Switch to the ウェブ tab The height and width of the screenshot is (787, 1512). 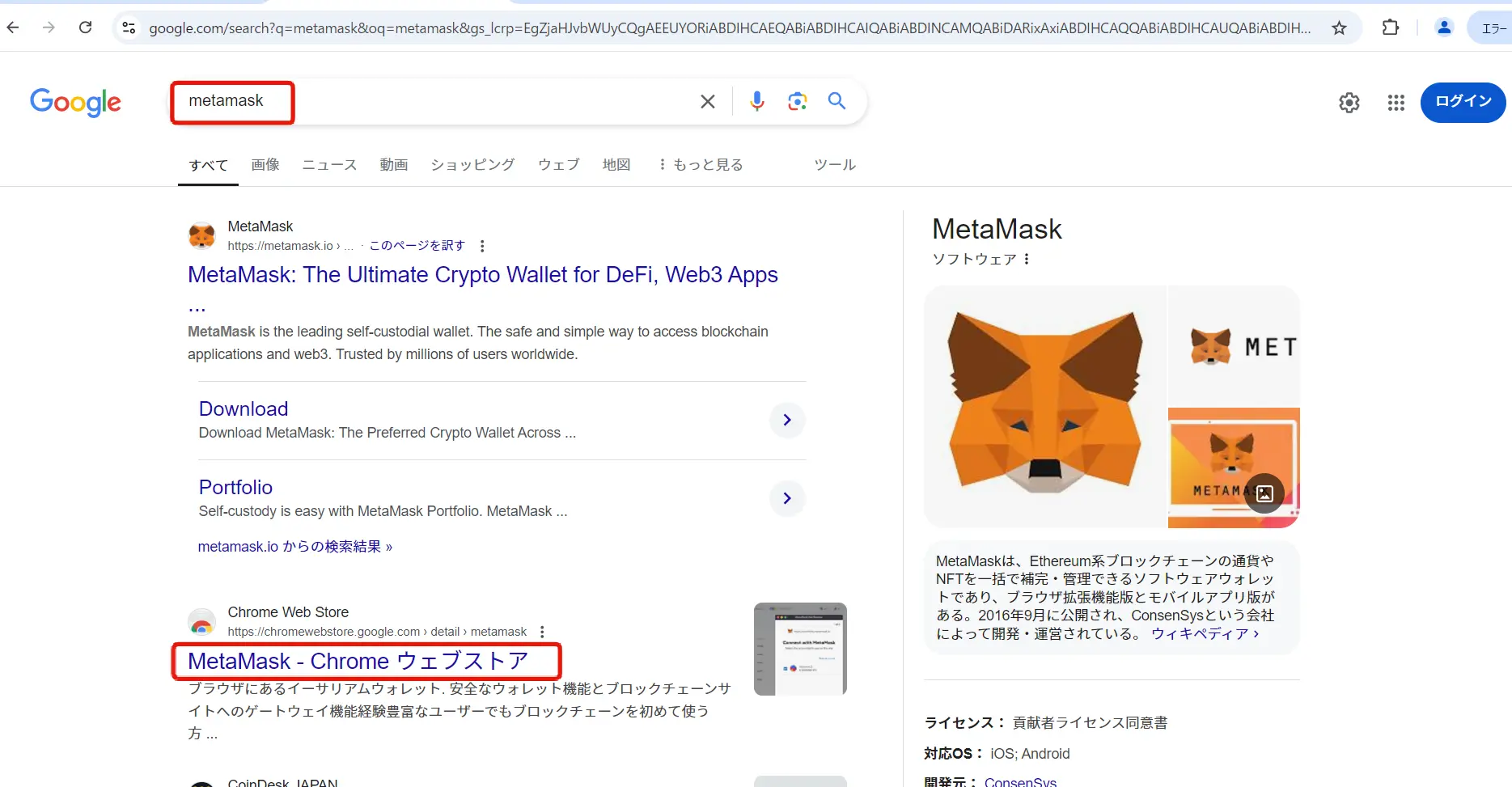coord(559,165)
